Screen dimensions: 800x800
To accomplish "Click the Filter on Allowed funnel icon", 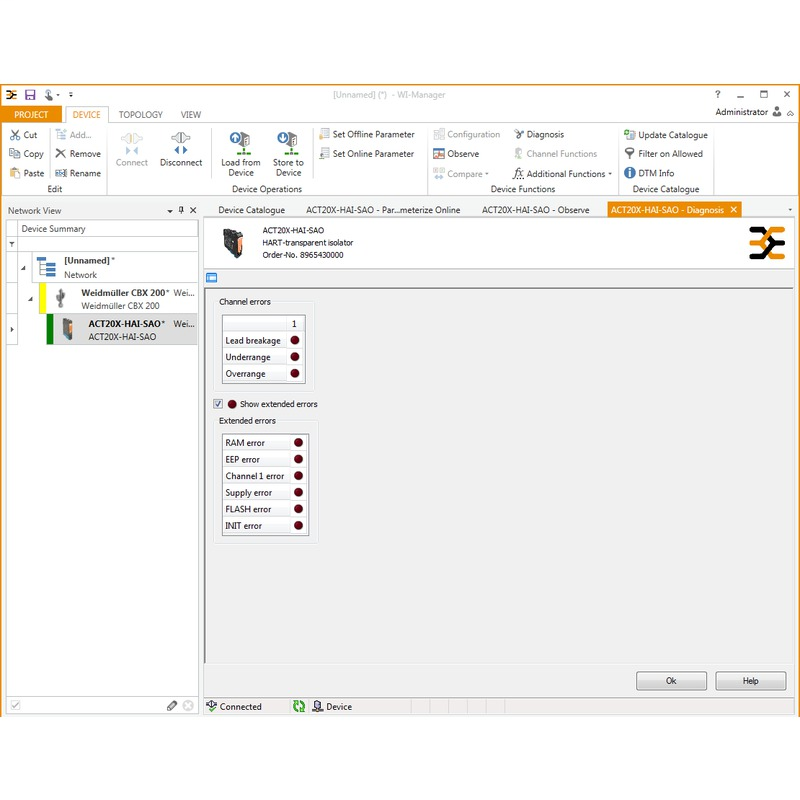I will tap(630, 154).
